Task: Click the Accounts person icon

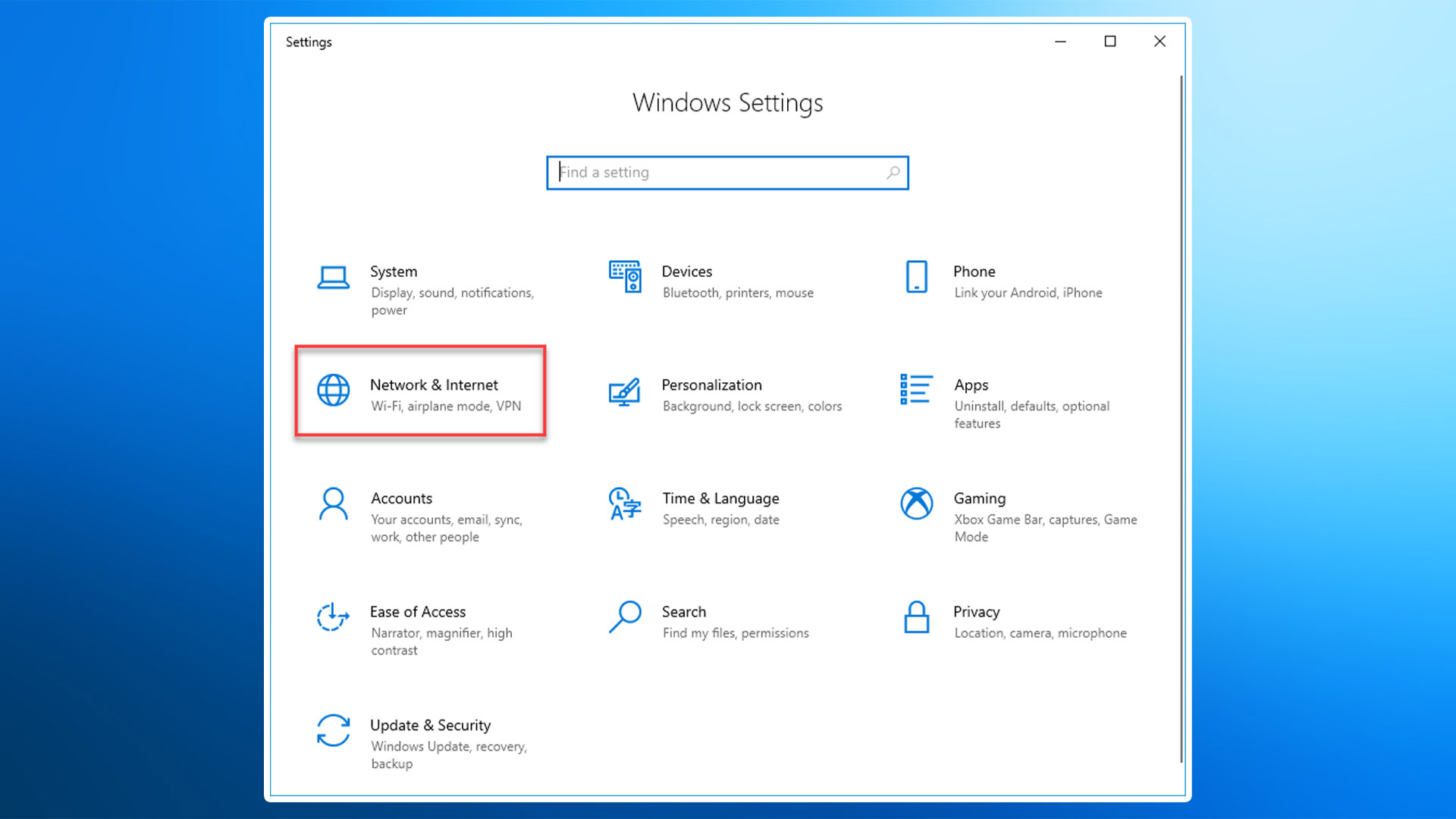Action: tap(333, 504)
